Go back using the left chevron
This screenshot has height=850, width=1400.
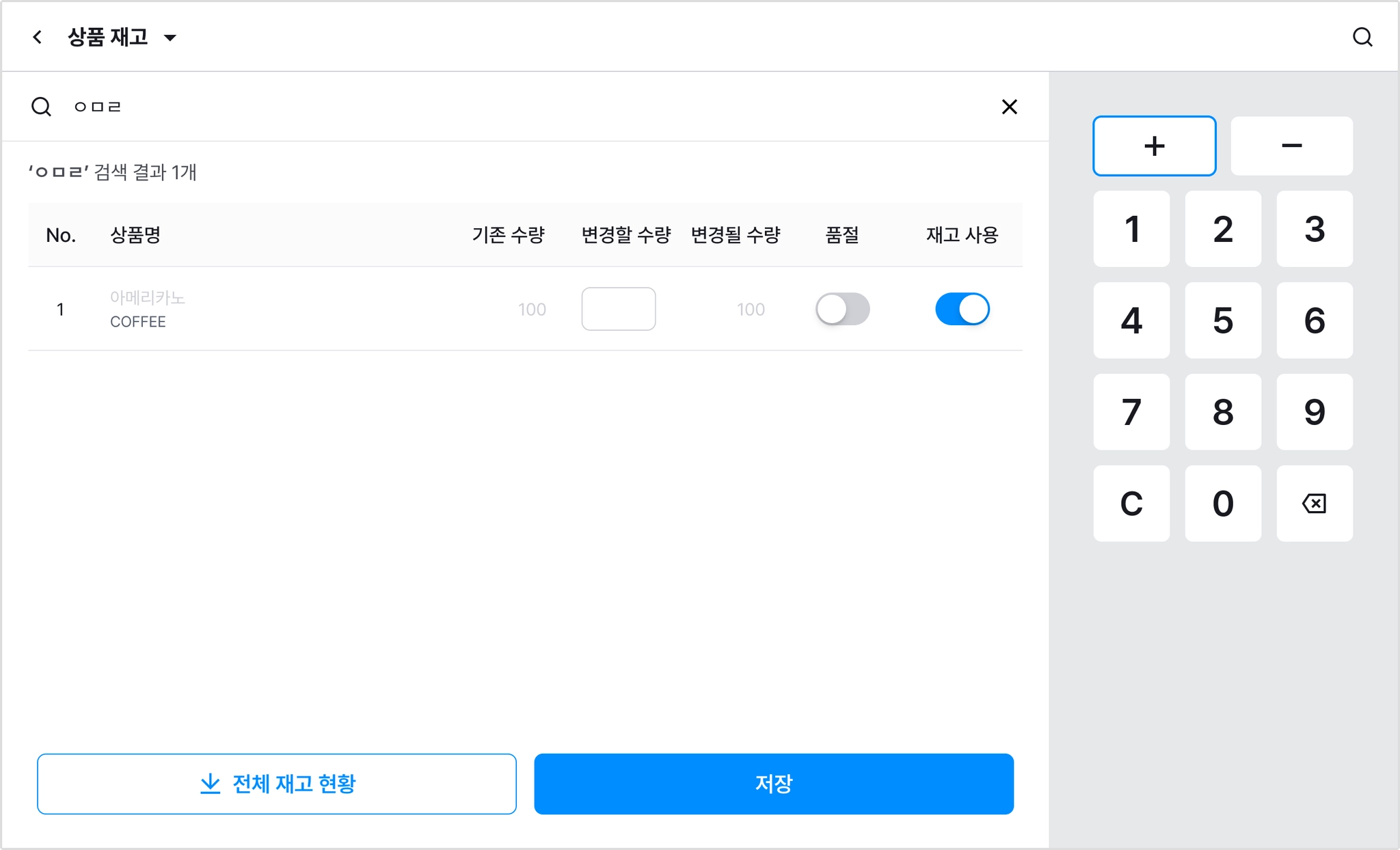tap(38, 37)
